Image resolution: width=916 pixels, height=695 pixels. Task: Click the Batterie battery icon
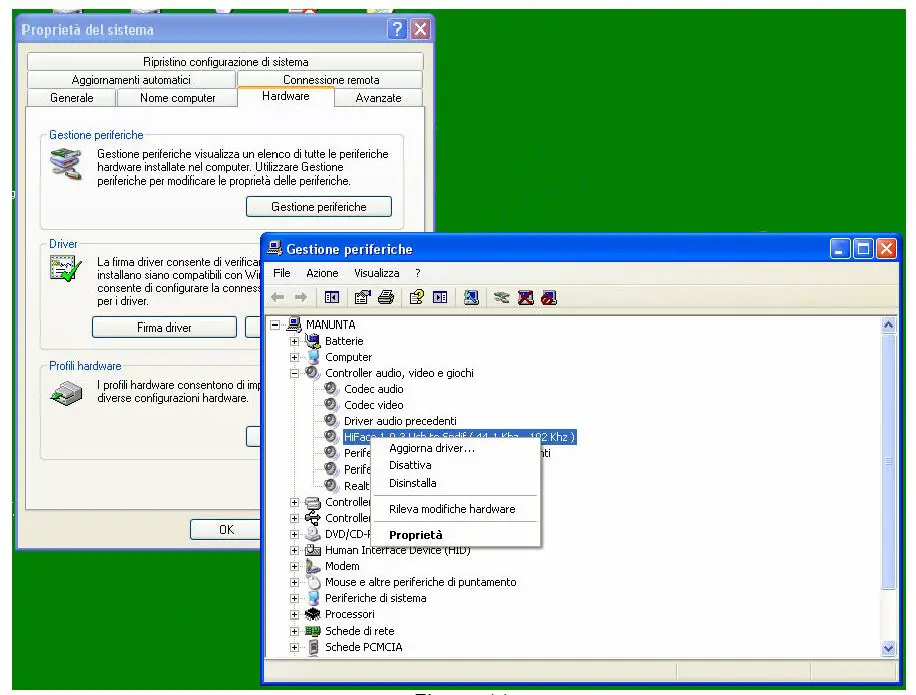313,340
